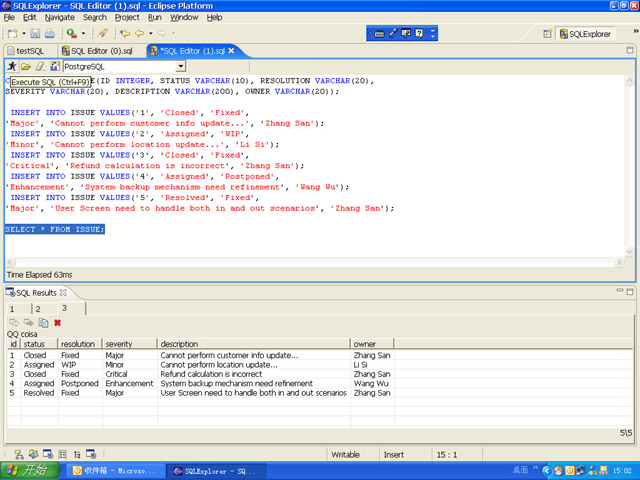
Task: Switch to the Microsoft inbox taskbar window
Action: tap(114, 471)
